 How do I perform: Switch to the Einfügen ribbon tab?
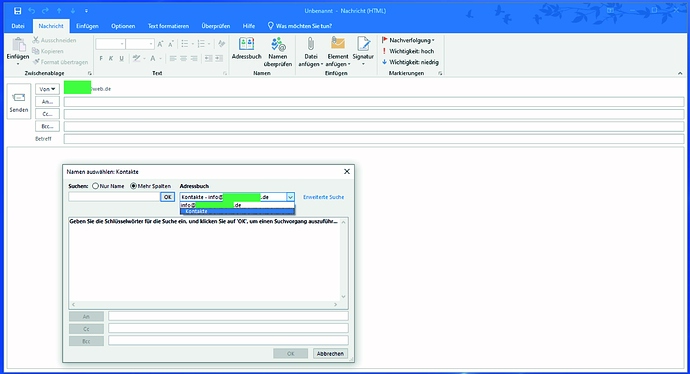tap(87, 26)
